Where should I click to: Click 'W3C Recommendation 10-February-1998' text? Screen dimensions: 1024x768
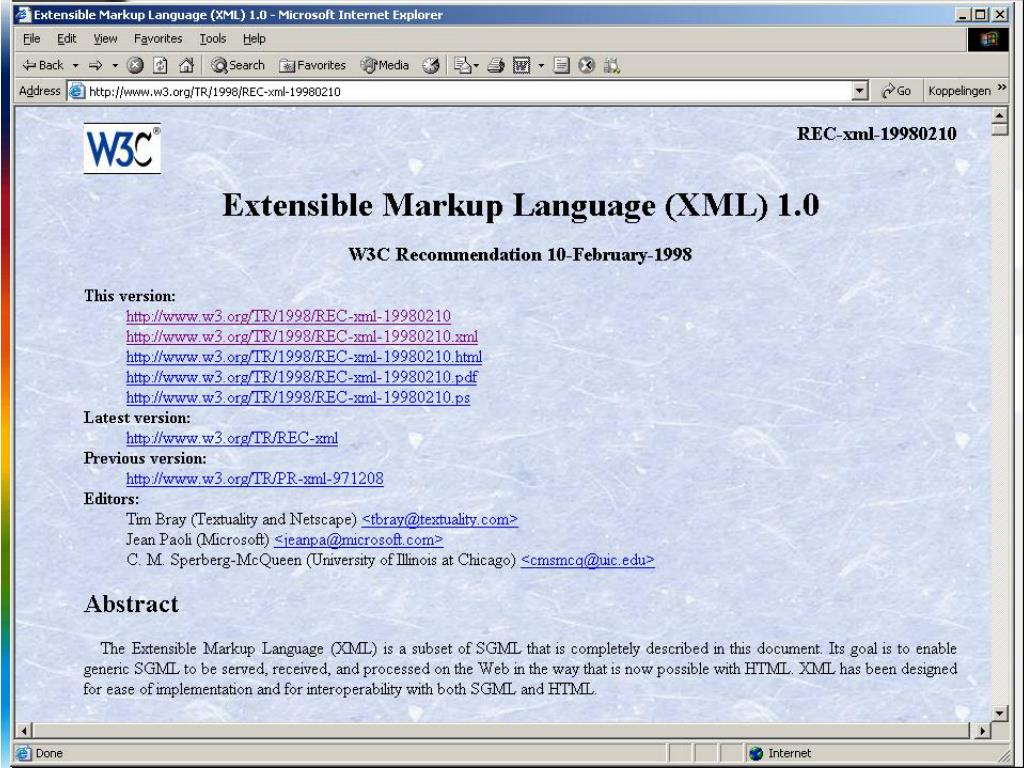tap(520, 254)
